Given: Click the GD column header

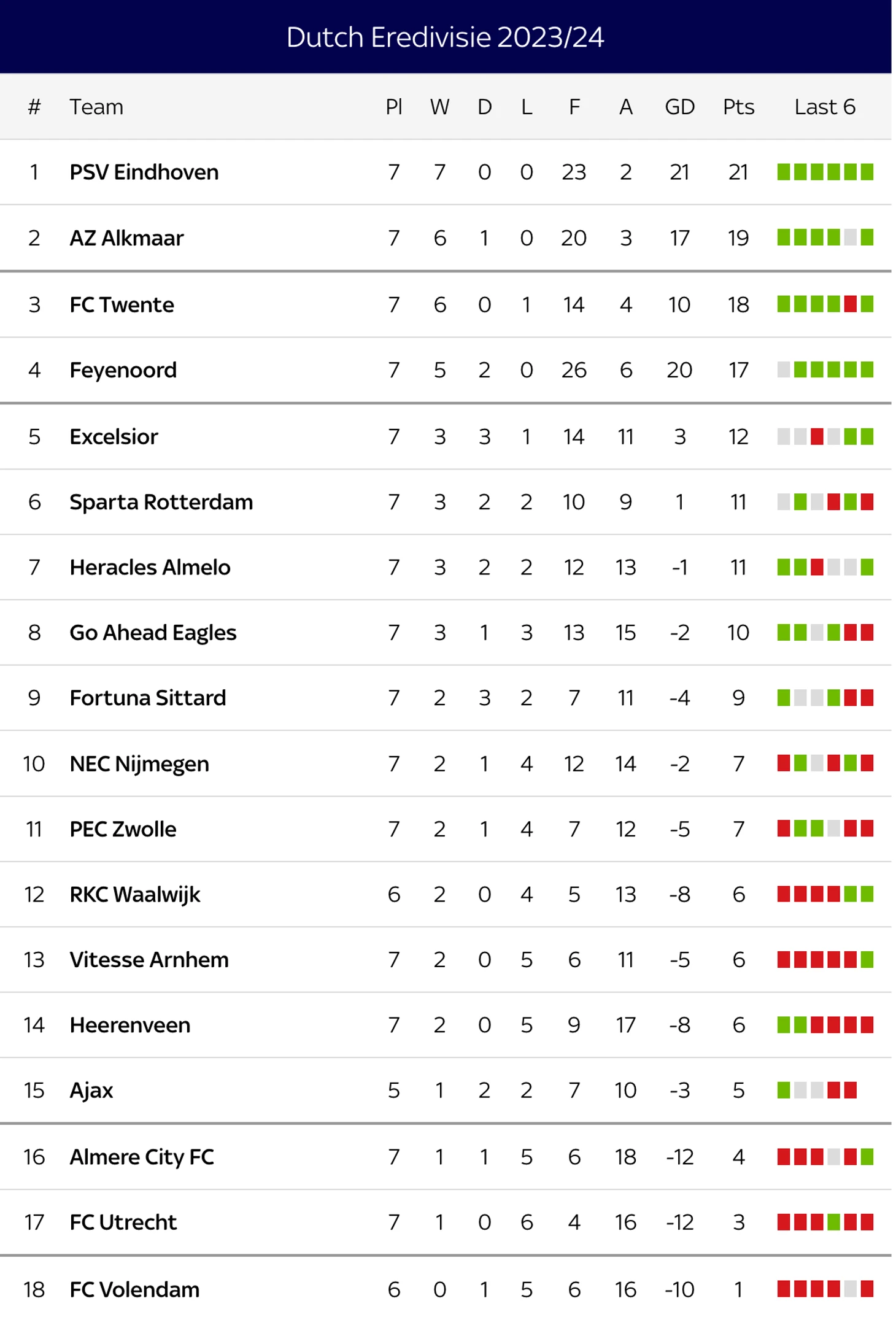Looking at the screenshot, I should tap(679, 107).
